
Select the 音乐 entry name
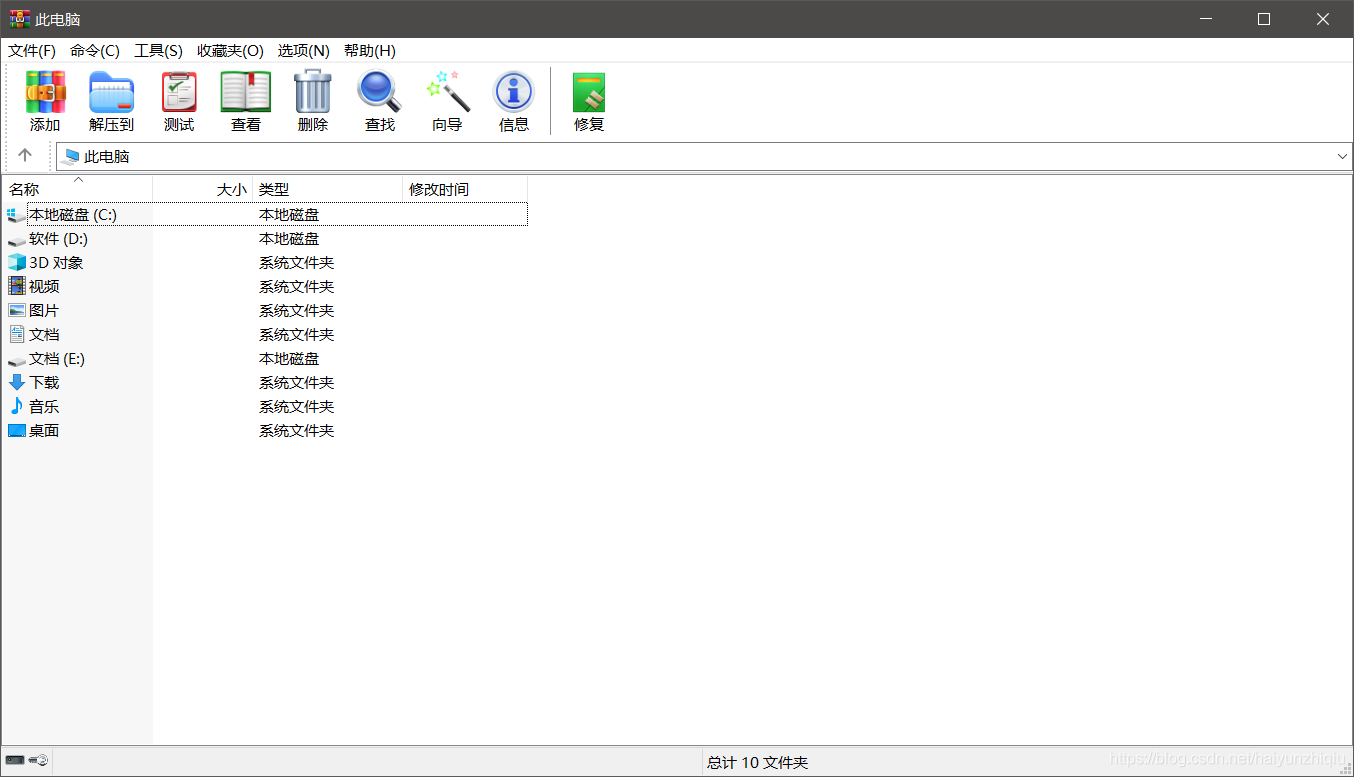pyautogui.click(x=44, y=407)
